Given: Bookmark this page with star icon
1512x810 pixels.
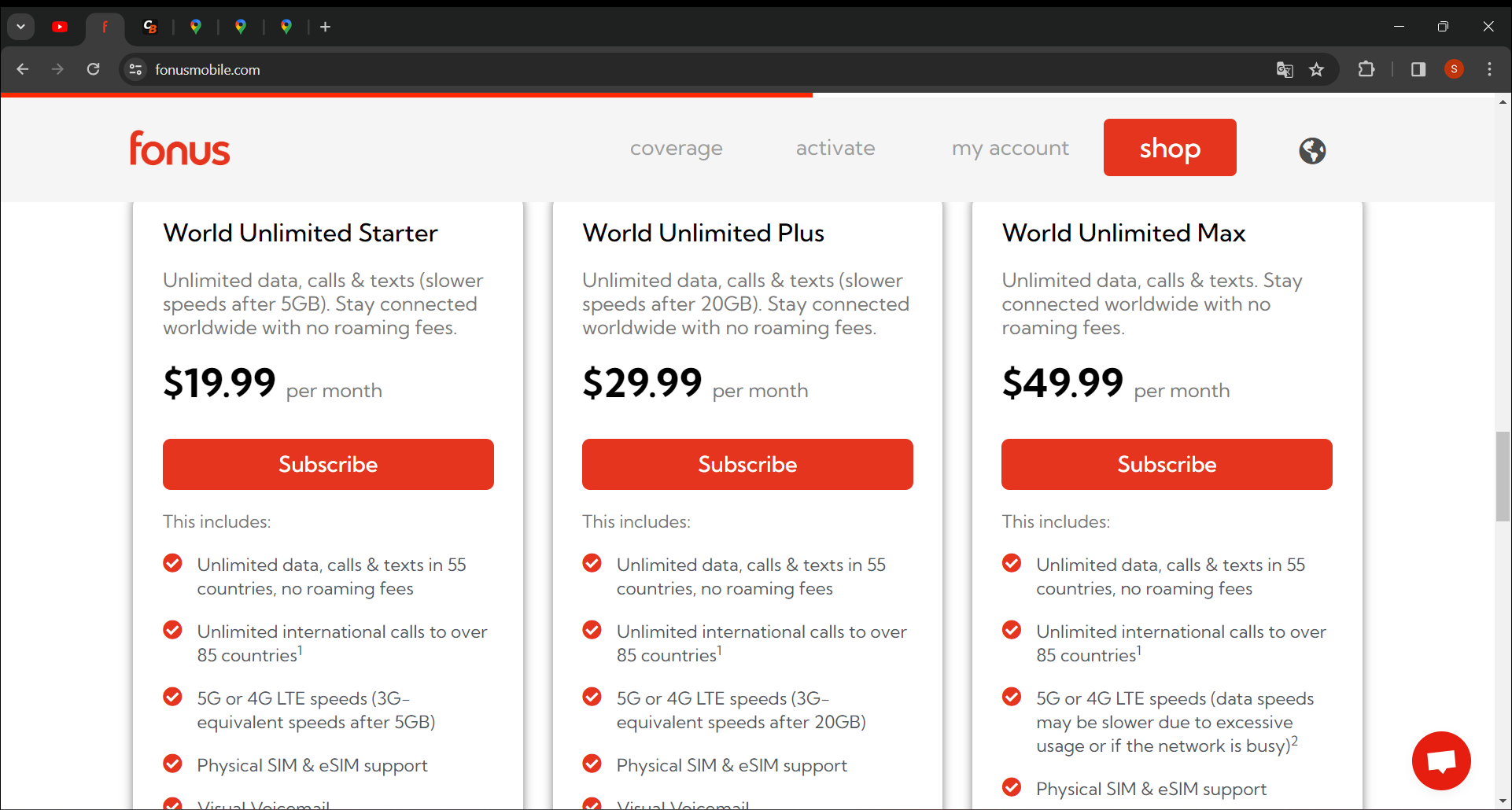Looking at the screenshot, I should pyautogui.click(x=1316, y=69).
